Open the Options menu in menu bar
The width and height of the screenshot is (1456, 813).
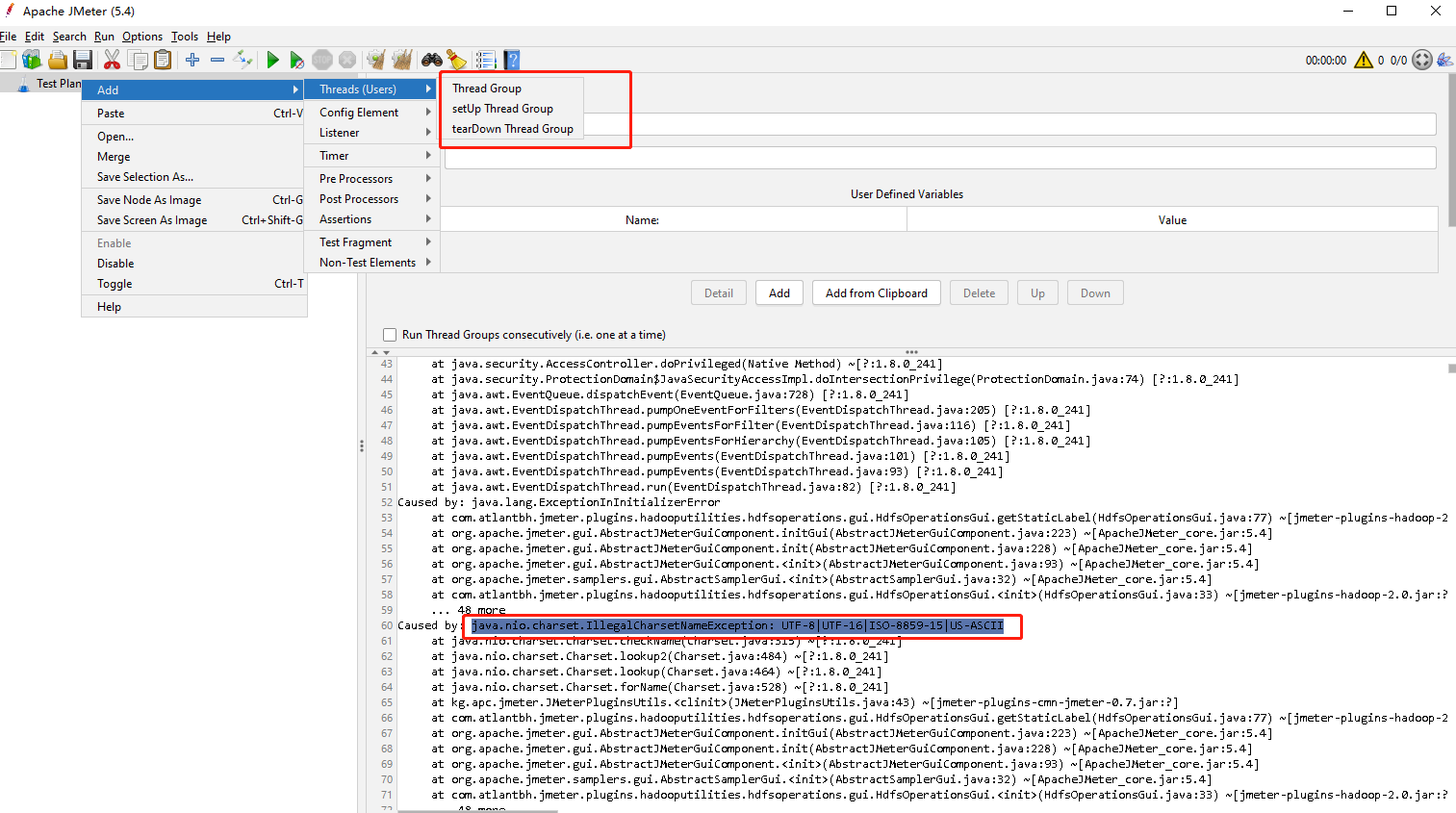(142, 37)
